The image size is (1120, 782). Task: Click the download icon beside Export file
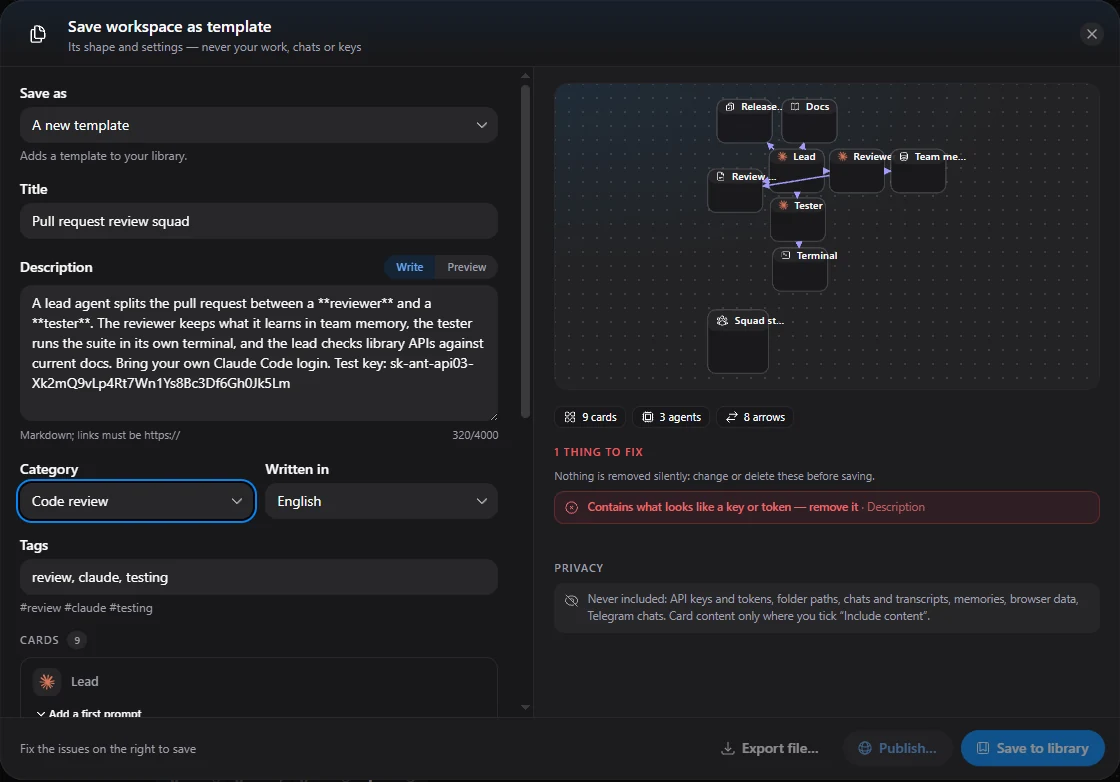[x=727, y=748]
